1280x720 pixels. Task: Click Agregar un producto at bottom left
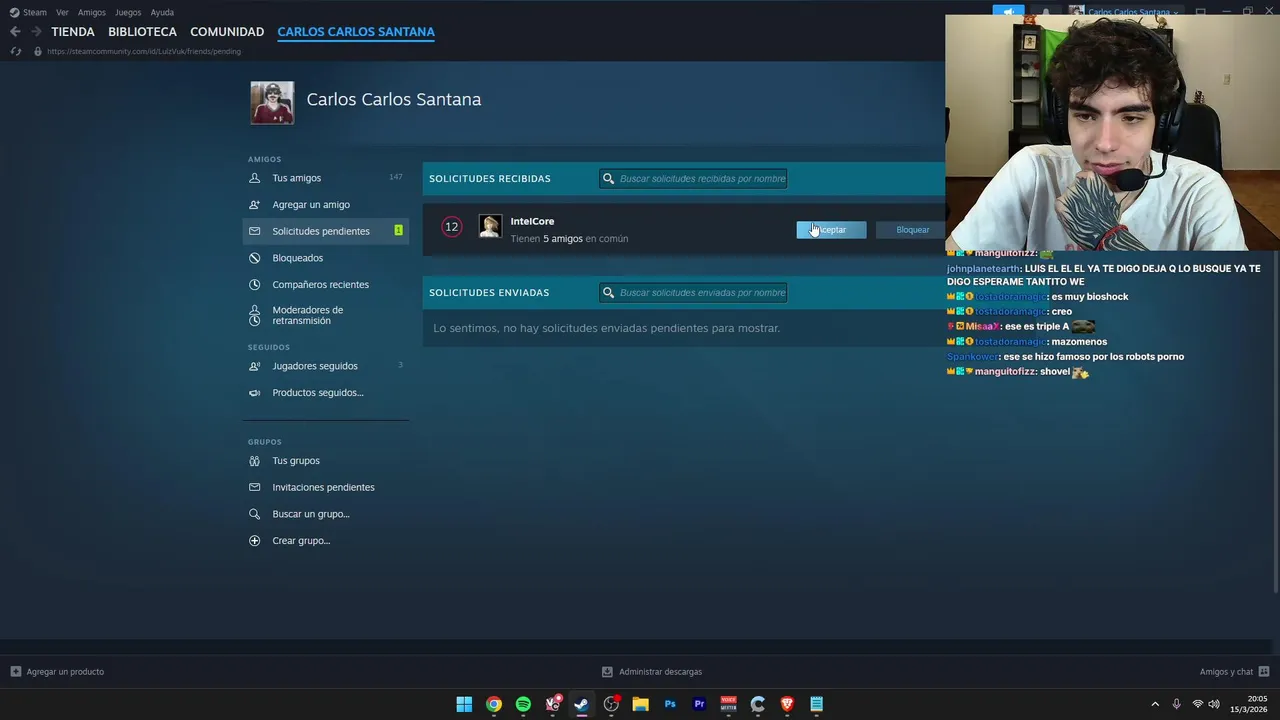coord(57,671)
